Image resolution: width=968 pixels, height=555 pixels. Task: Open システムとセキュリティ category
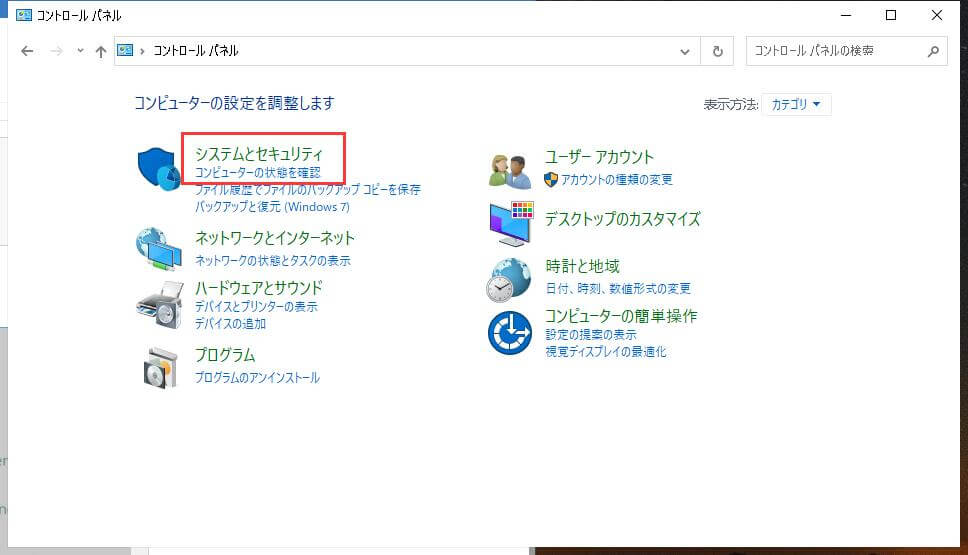[259, 154]
